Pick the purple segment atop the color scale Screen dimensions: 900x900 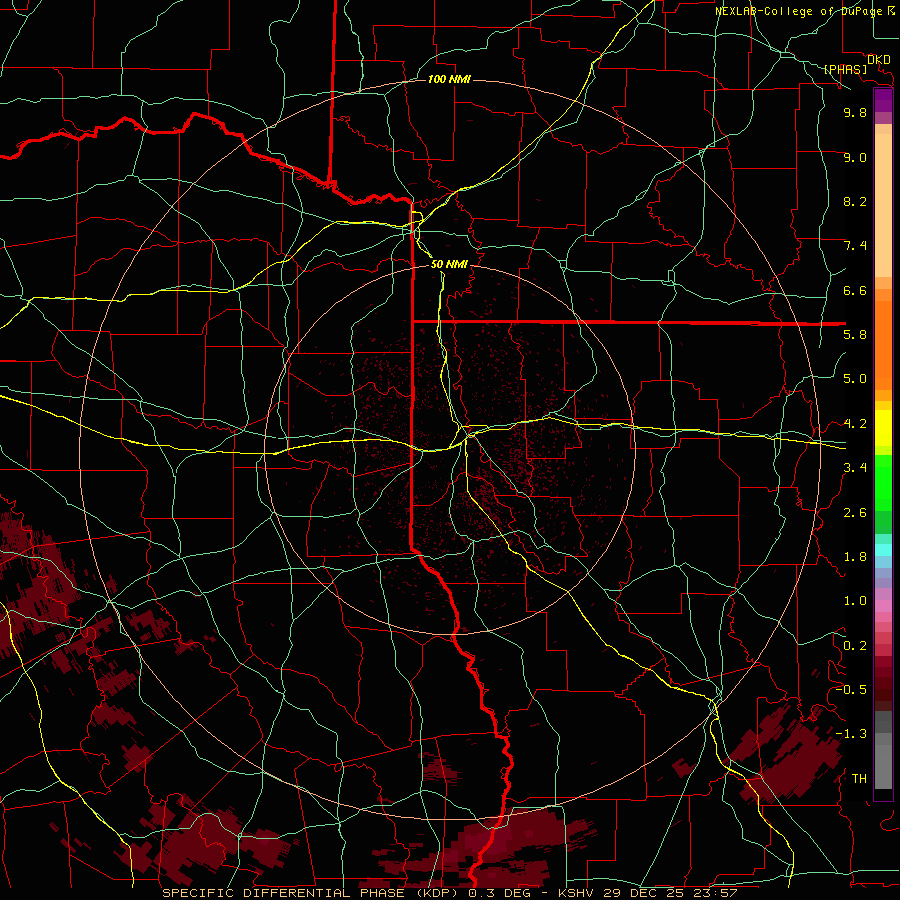(883, 100)
